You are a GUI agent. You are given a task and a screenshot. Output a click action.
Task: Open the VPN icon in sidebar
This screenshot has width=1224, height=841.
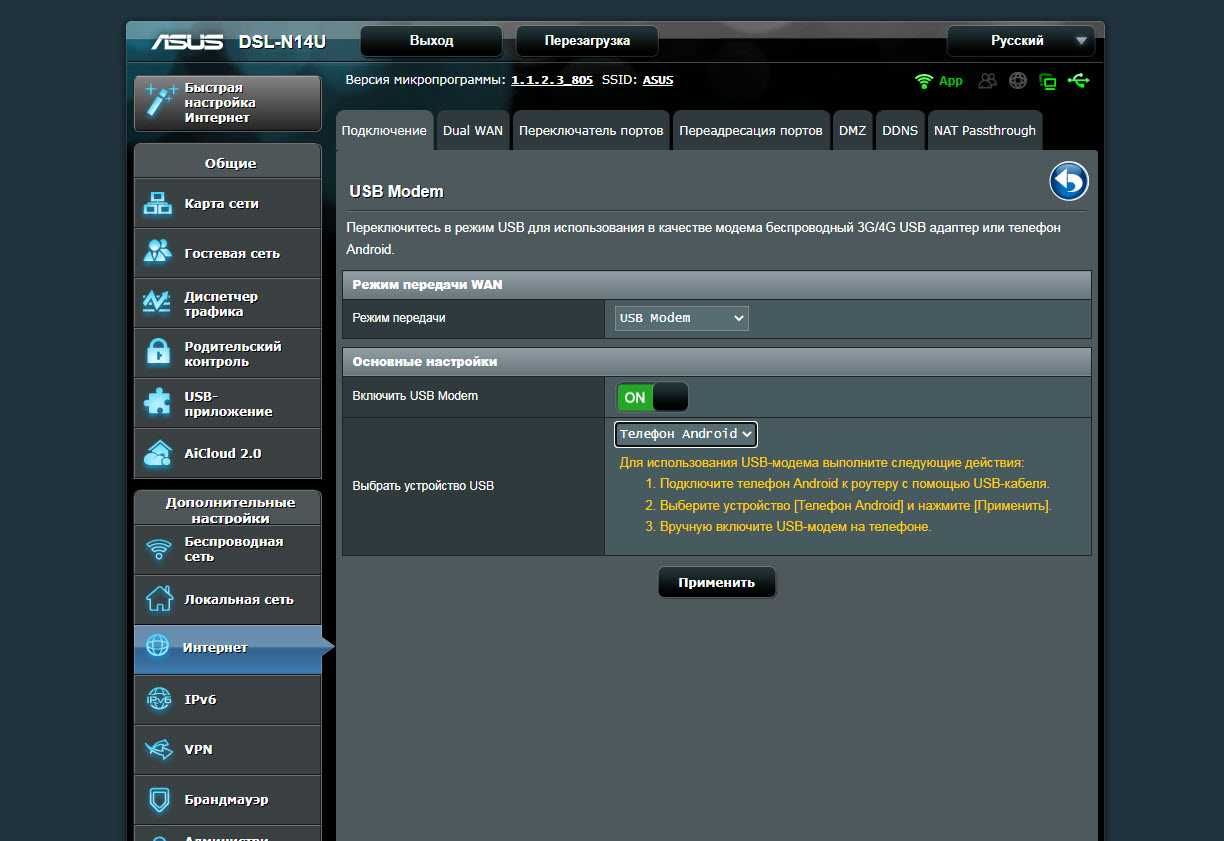[158, 749]
